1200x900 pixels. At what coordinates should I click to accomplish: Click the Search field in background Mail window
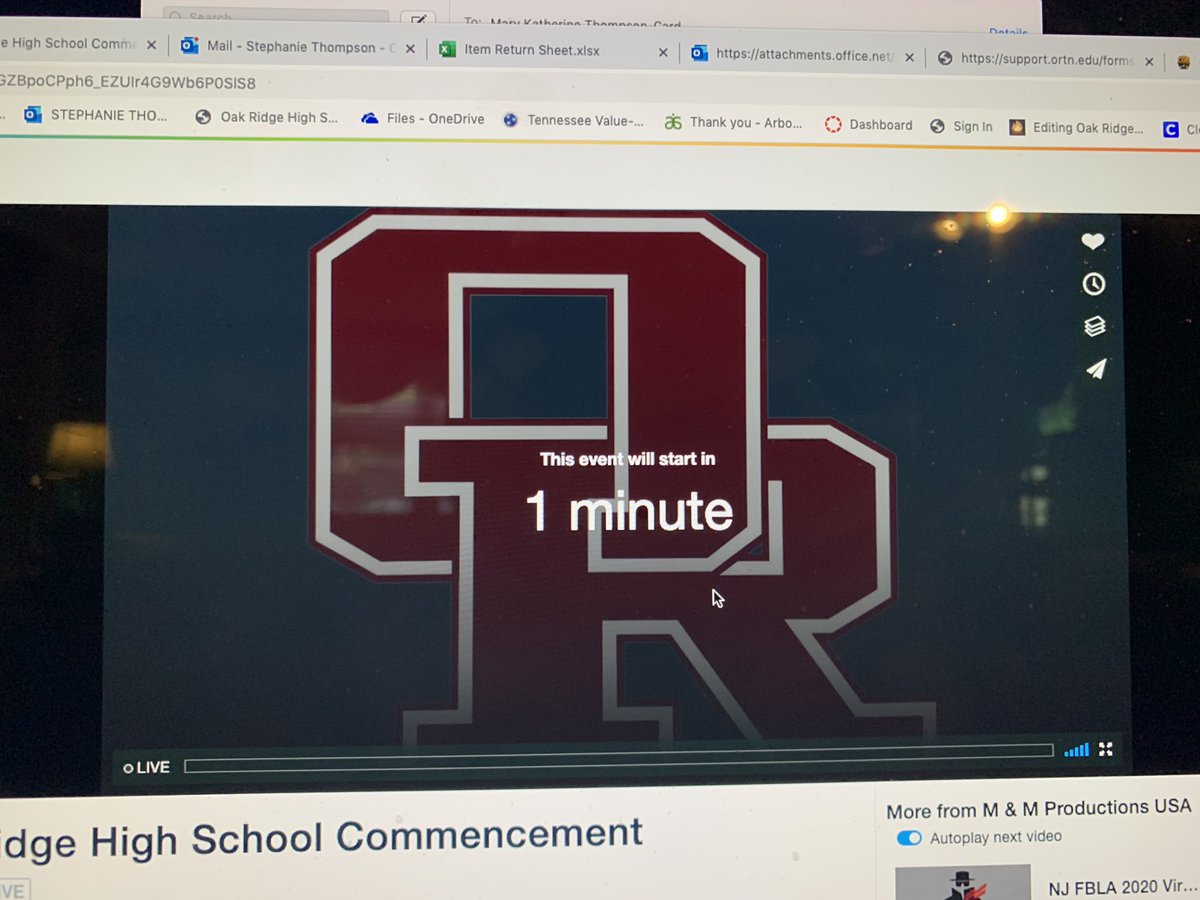point(276,17)
